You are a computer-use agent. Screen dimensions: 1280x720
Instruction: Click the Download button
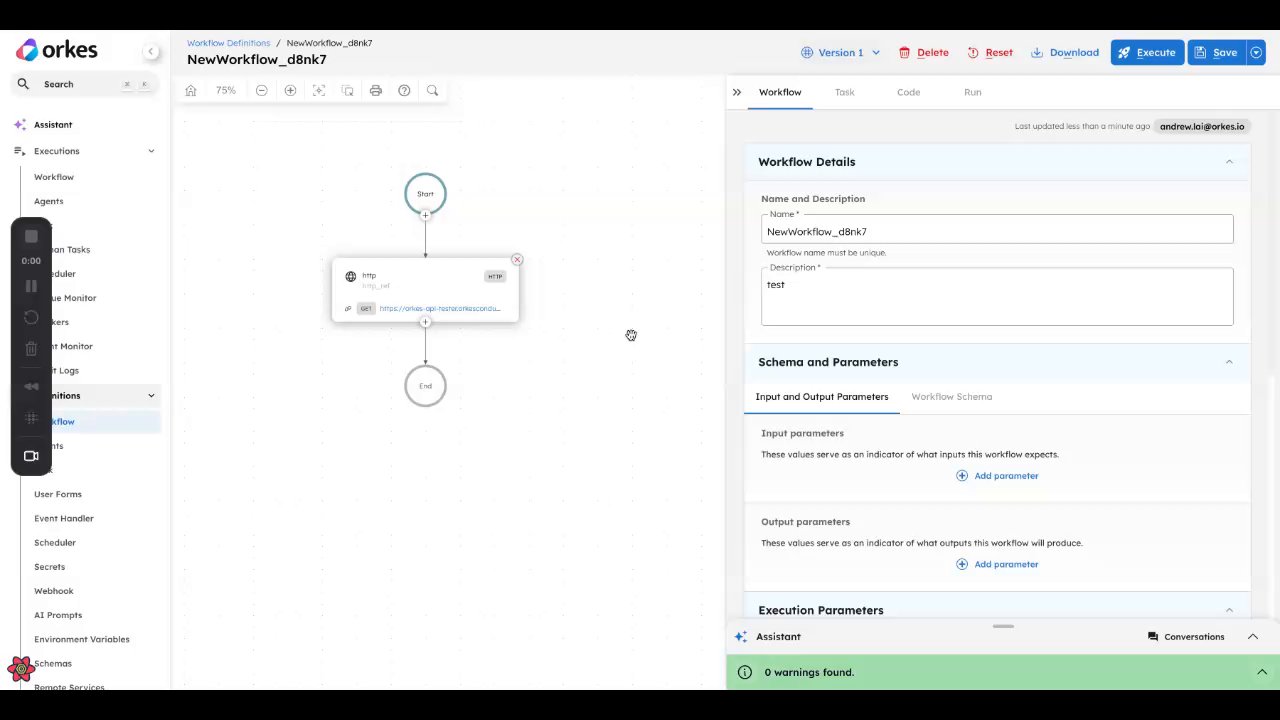[1065, 52]
